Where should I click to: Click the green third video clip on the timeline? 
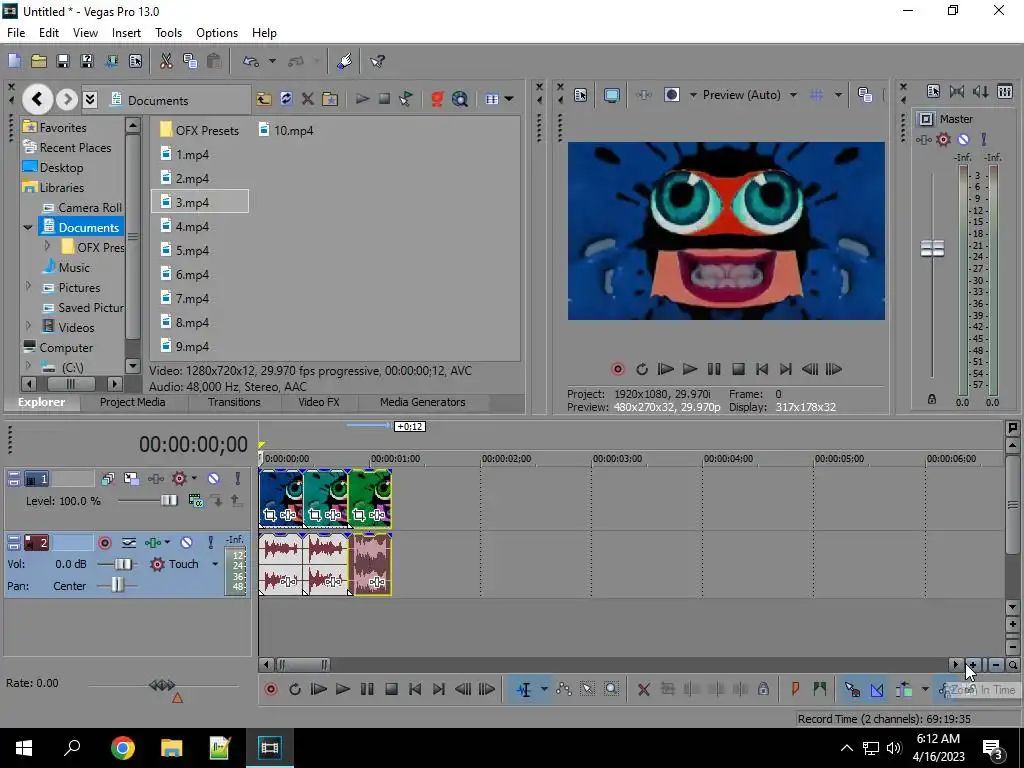[371, 498]
